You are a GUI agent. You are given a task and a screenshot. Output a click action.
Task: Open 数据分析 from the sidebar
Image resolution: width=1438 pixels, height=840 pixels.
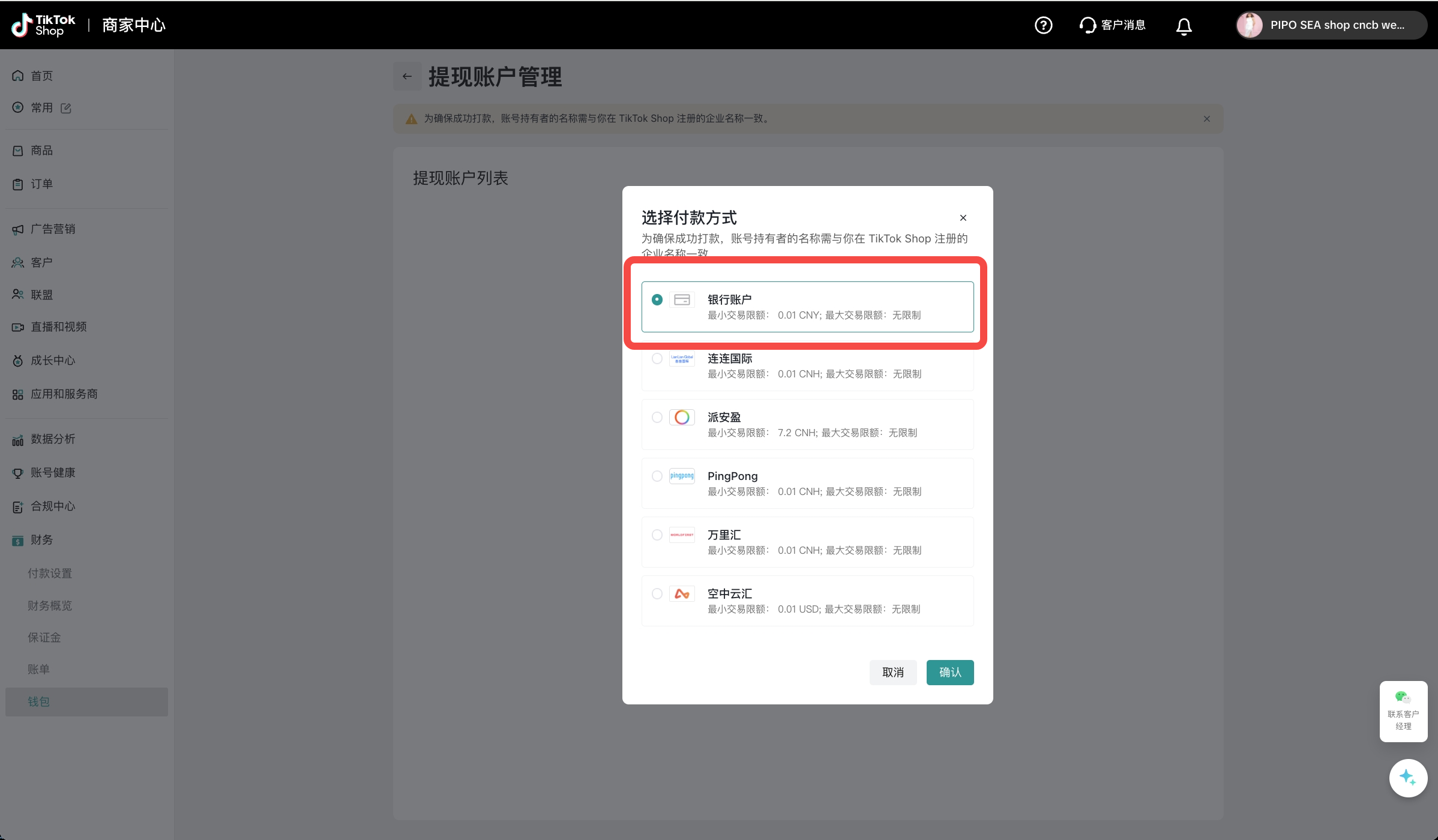53,439
